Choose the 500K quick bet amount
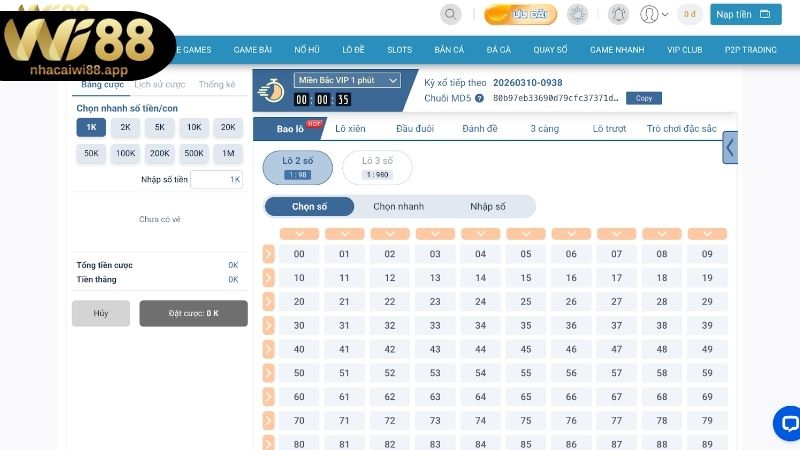 pos(194,153)
